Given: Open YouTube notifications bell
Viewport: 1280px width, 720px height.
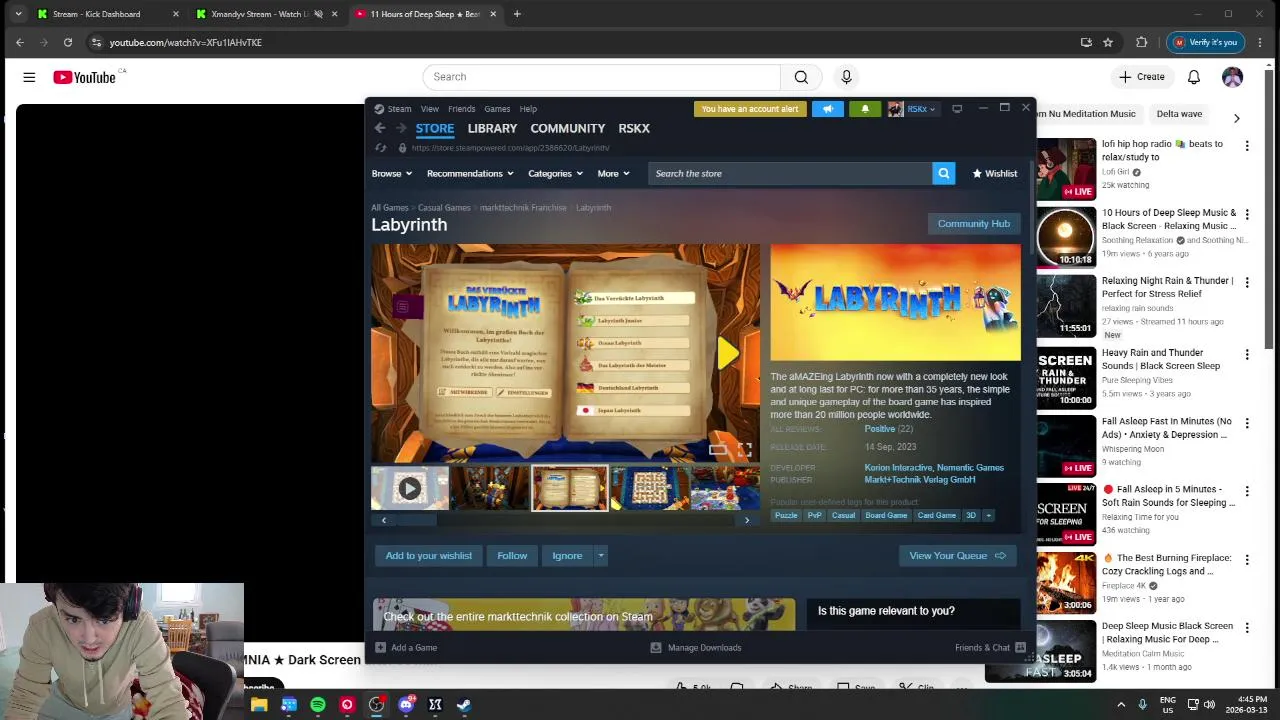Looking at the screenshot, I should pyautogui.click(x=1194, y=77).
